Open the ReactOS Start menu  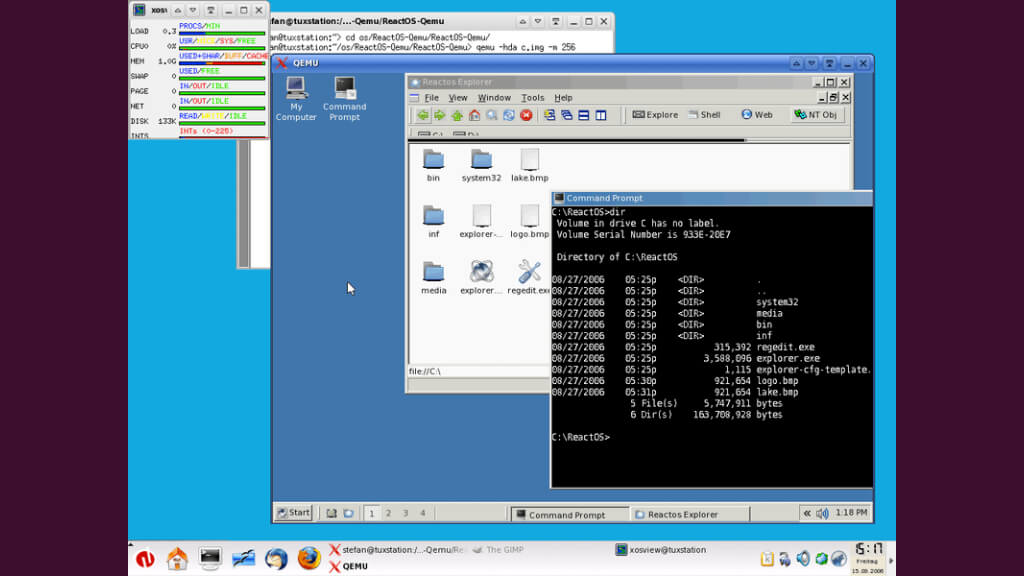(x=293, y=513)
